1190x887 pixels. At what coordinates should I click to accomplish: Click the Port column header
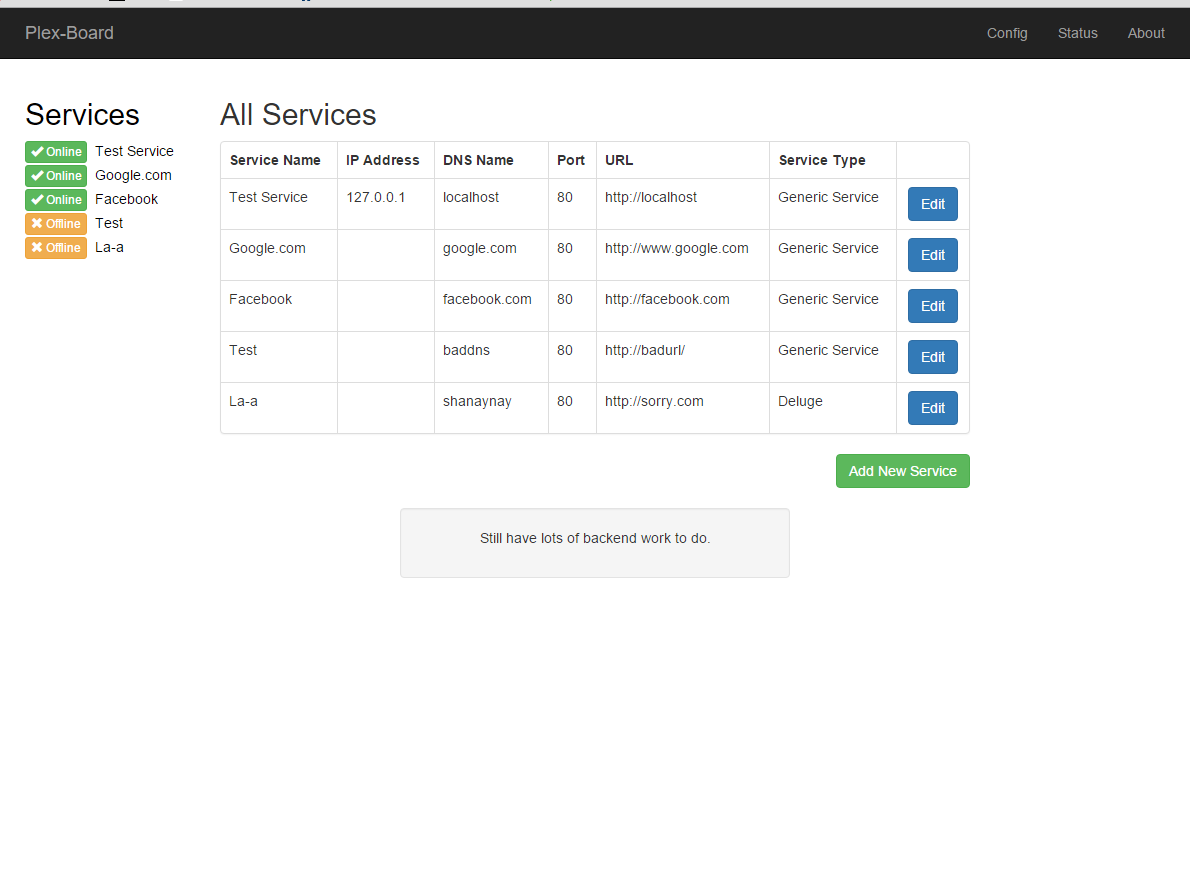571,160
